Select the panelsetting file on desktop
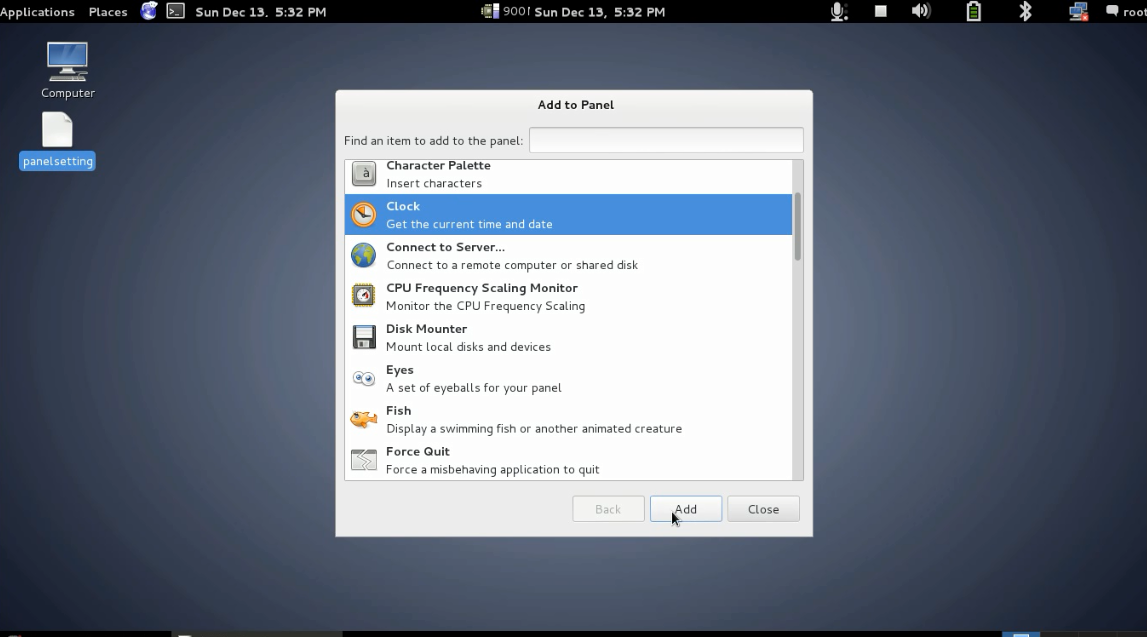This screenshot has height=637, width=1147. coord(57,141)
